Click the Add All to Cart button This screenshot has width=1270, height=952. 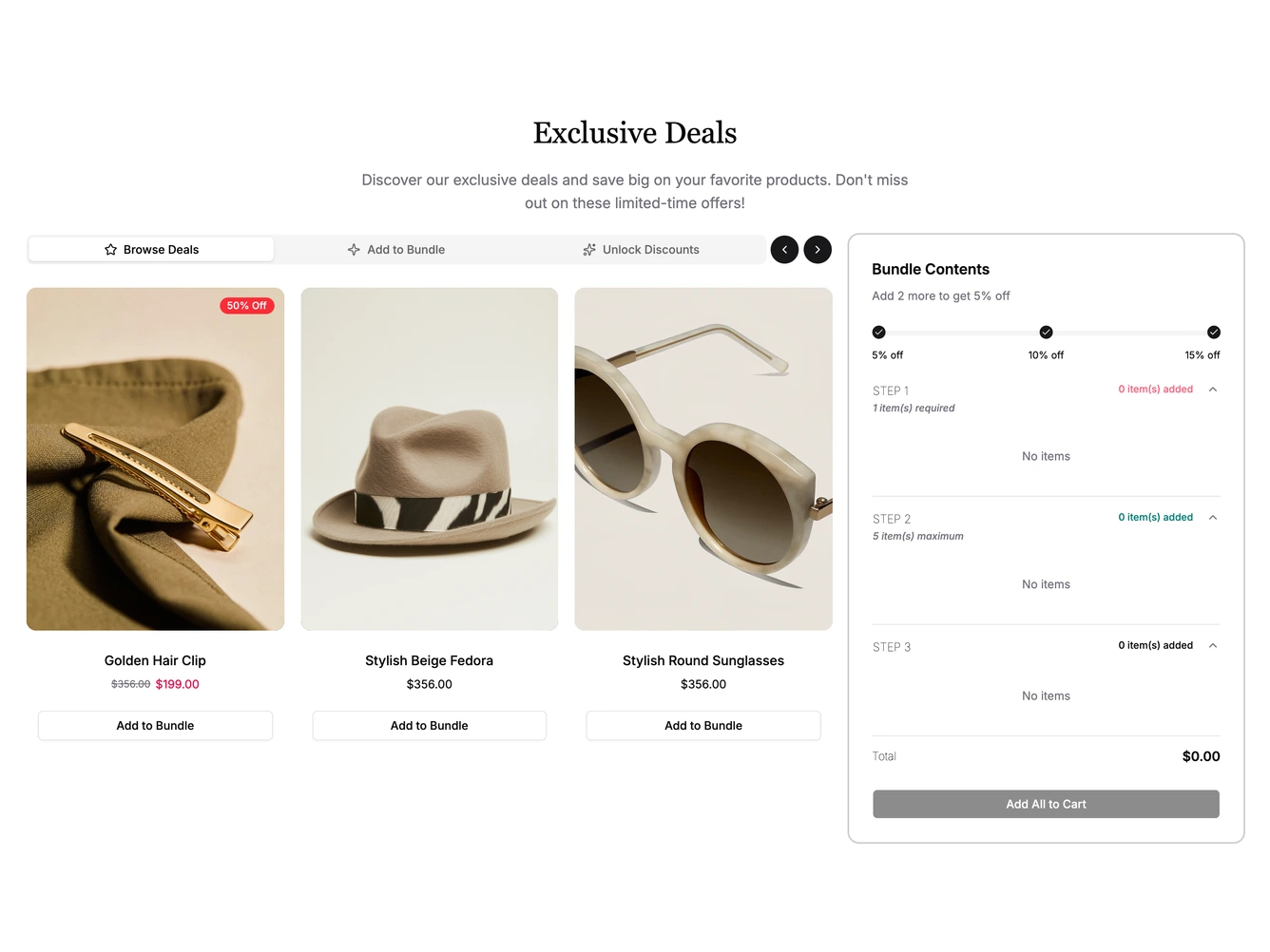(x=1047, y=805)
